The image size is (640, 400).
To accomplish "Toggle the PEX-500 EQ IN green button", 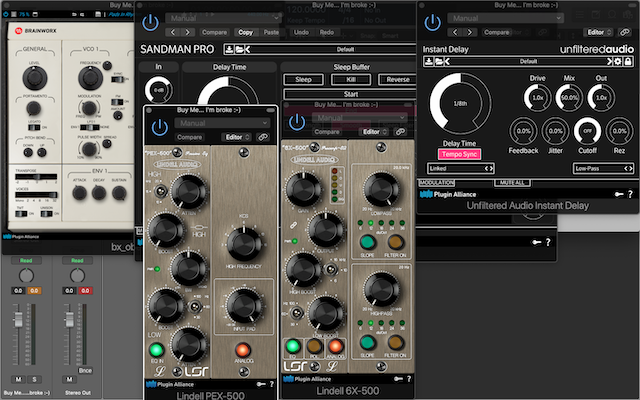I will 156,350.
